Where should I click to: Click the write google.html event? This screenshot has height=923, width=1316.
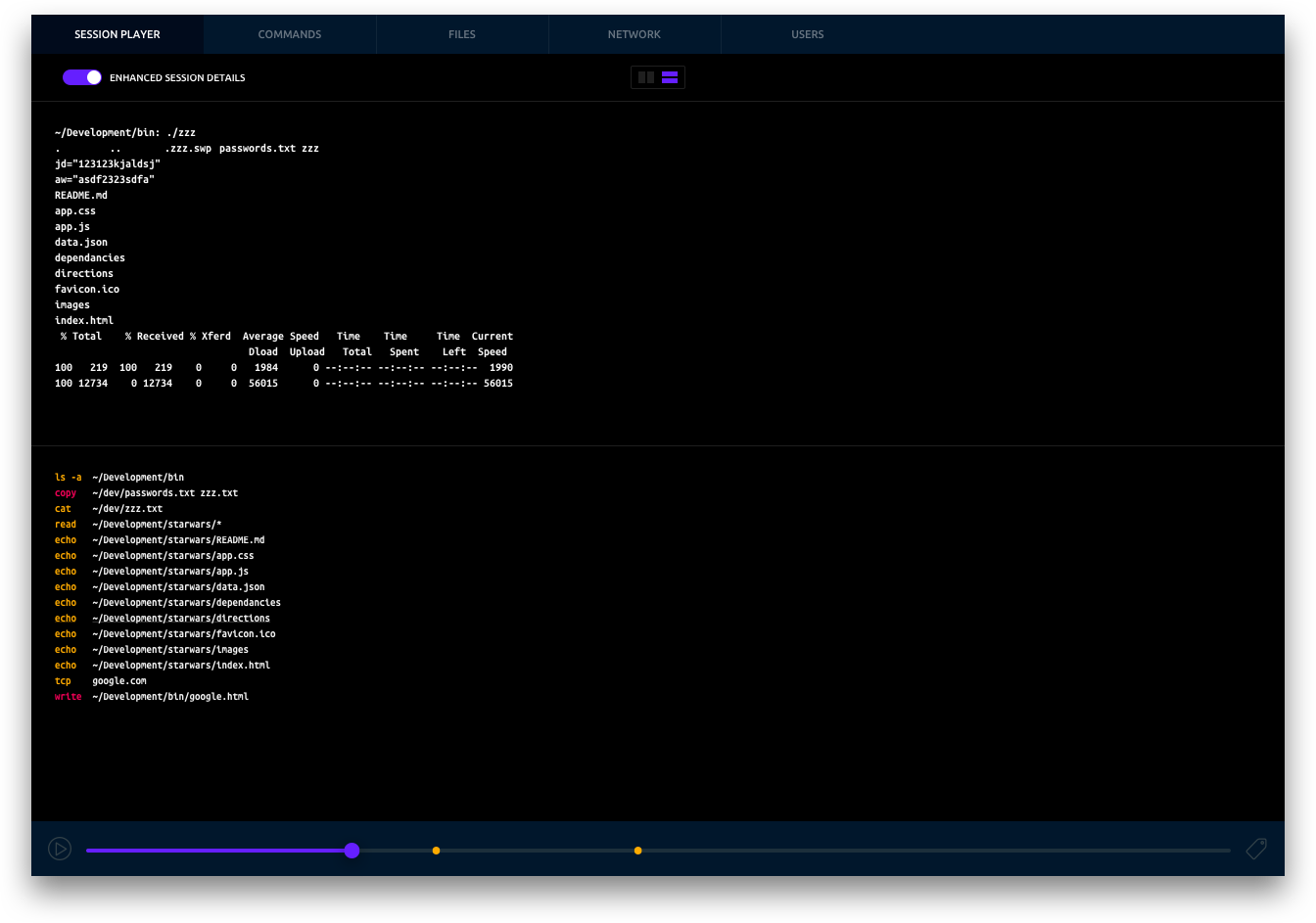coord(152,697)
